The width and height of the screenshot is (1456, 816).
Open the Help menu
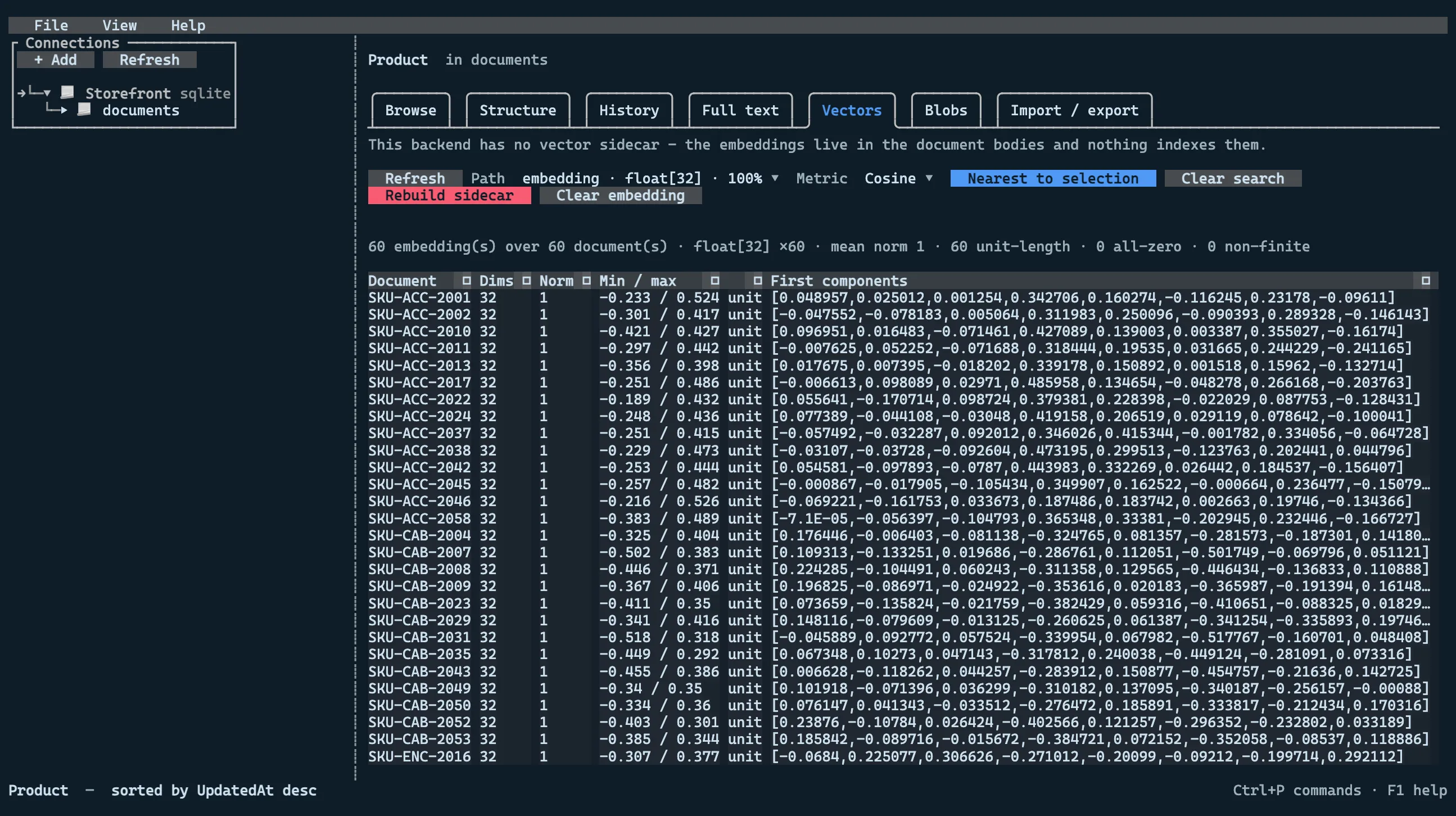[188, 25]
